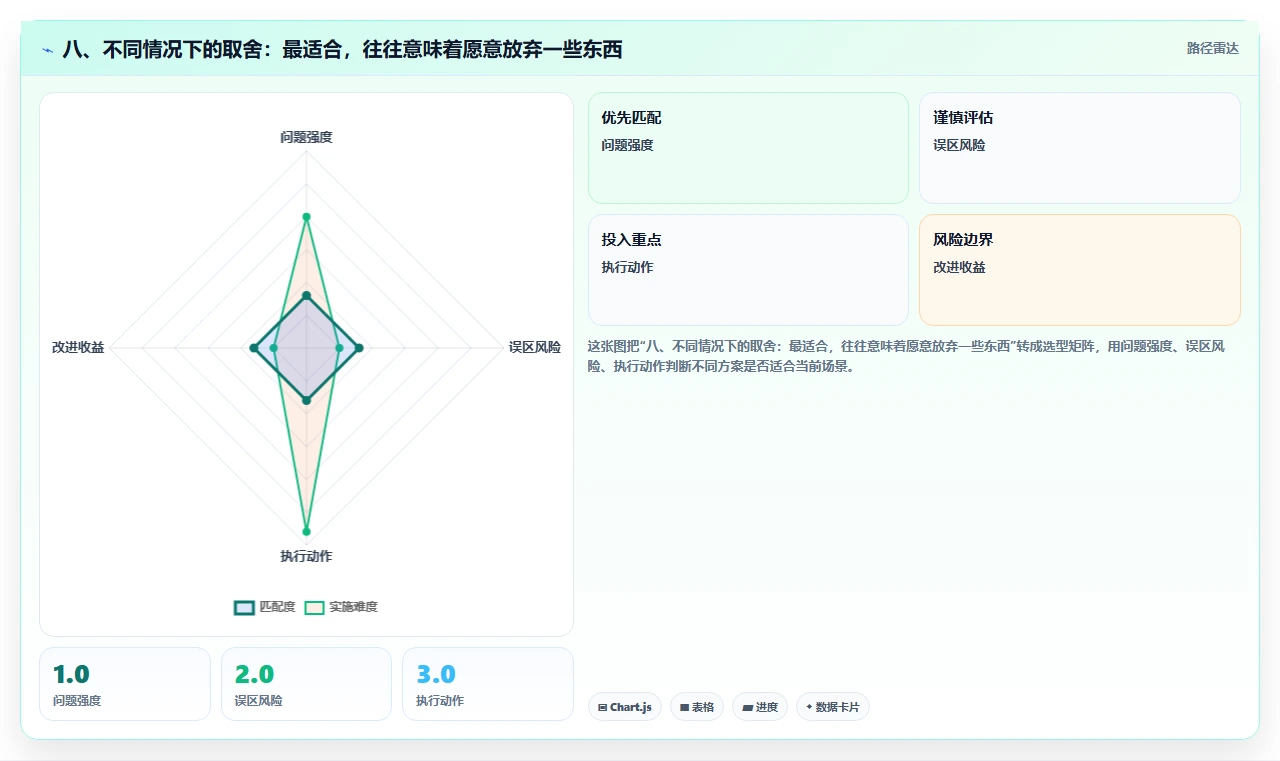
Task: Select the 数据卡片 tag
Action: (x=833, y=707)
